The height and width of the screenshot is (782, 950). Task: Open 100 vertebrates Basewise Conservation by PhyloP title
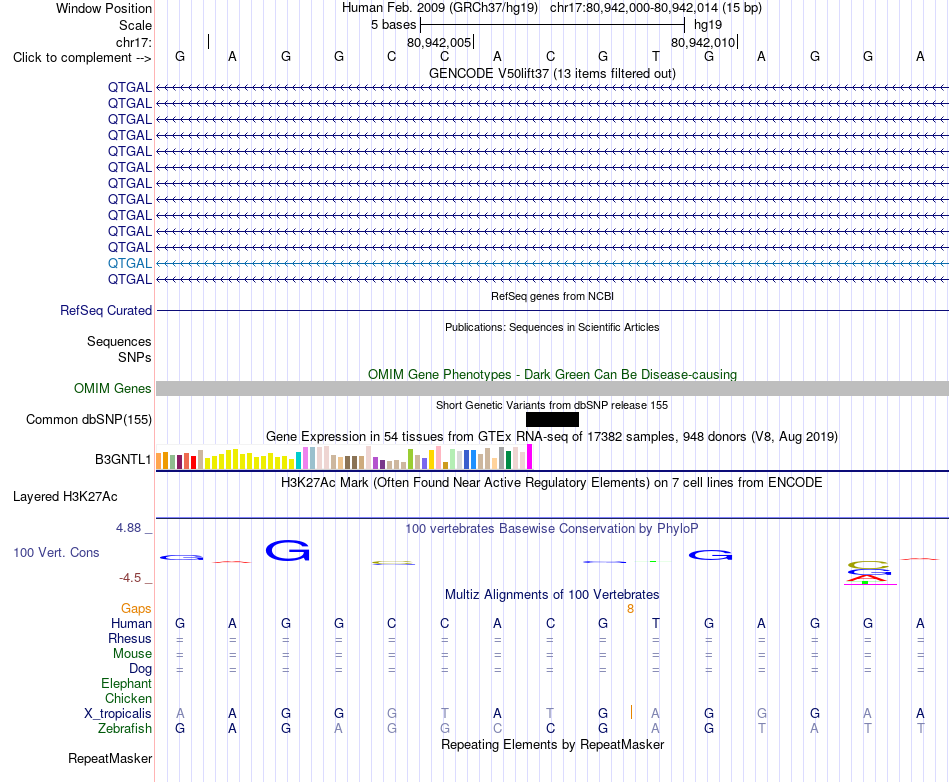[552, 528]
